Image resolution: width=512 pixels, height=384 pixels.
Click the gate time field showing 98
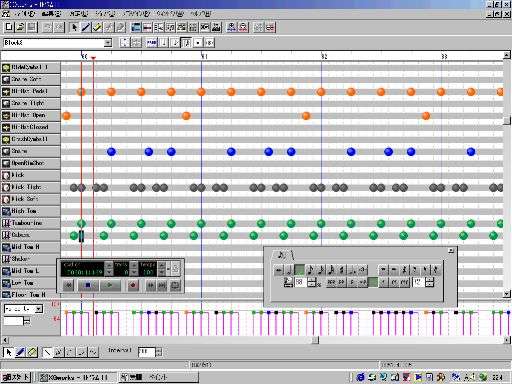tap(300, 283)
